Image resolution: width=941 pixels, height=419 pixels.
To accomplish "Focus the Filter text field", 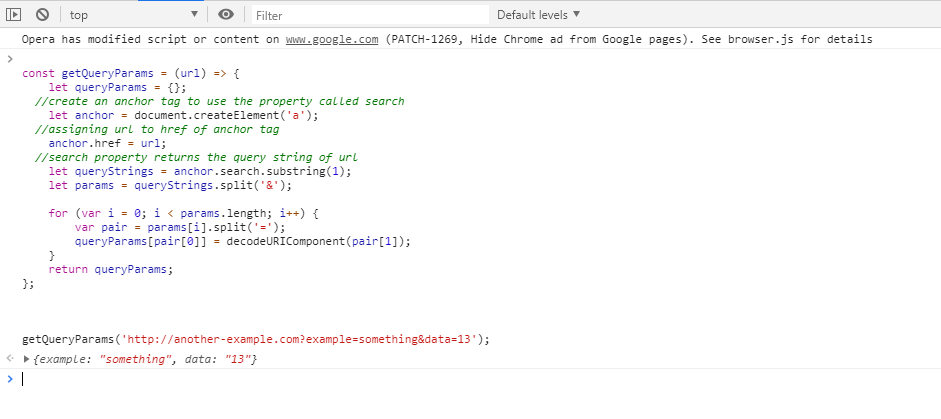I will click(368, 15).
